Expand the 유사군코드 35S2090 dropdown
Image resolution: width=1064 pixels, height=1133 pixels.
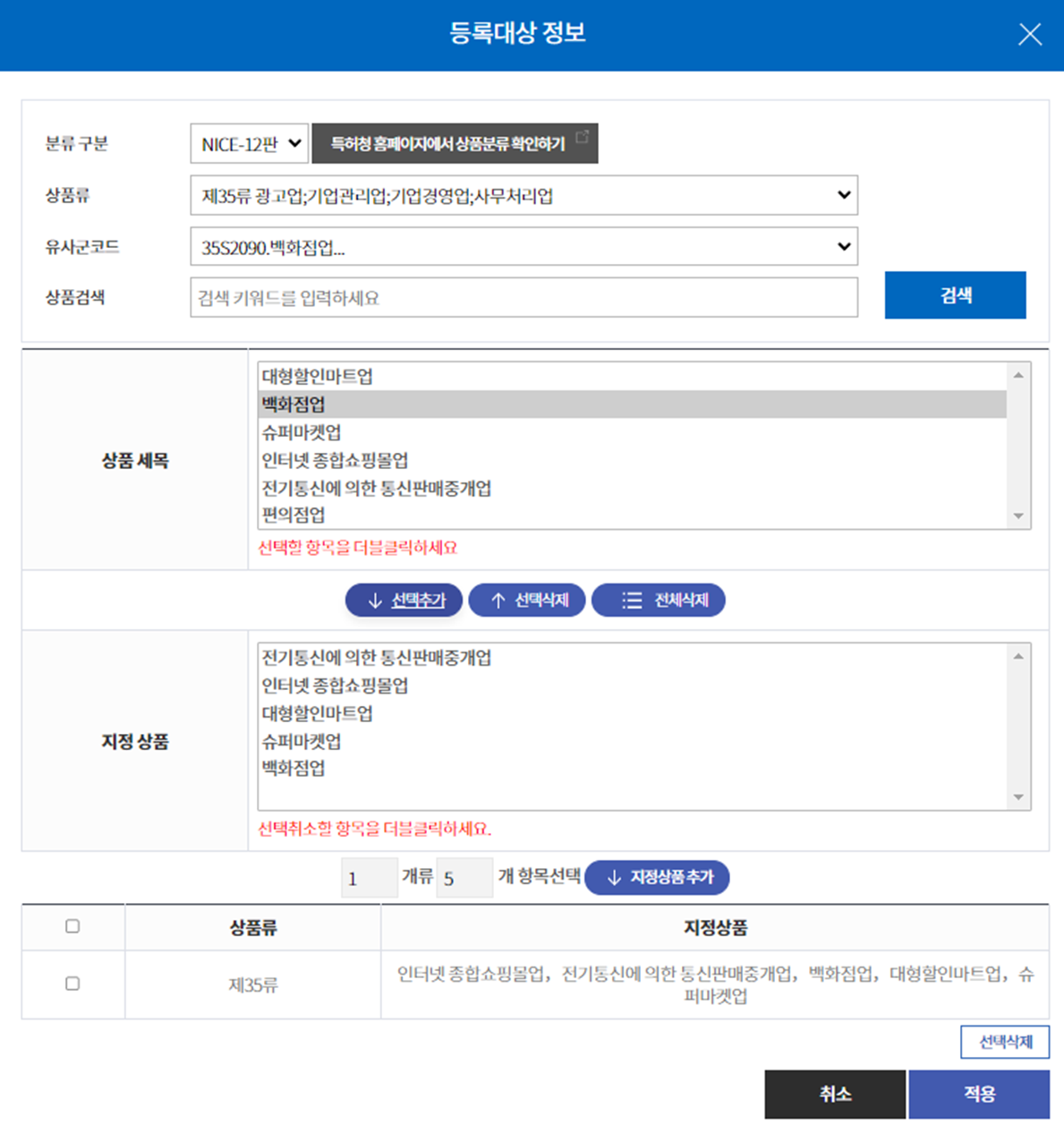523,247
